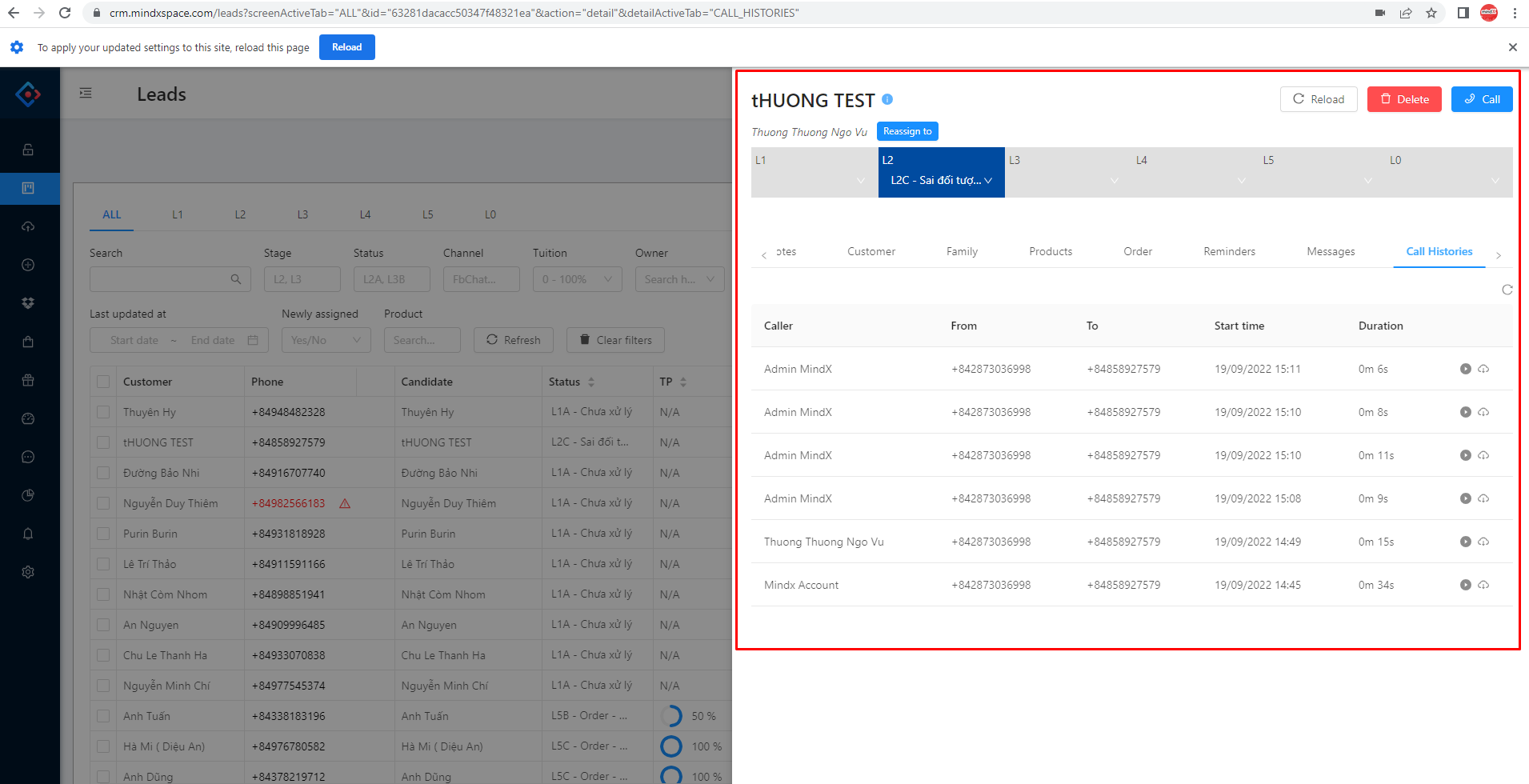Open the Customer tab in lead detail
The width and height of the screenshot is (1529, 784).
[x=871, y=251]
